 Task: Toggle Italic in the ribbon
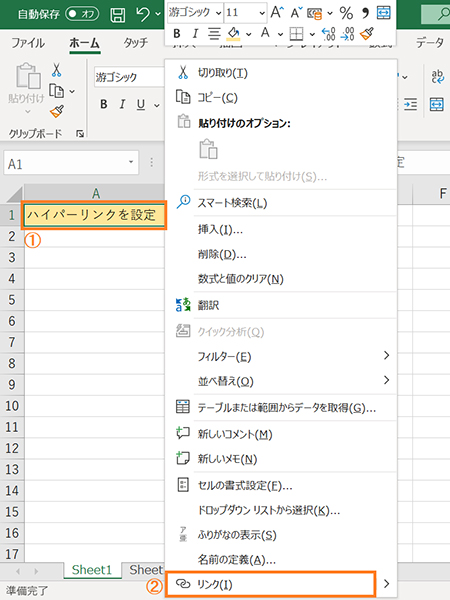122,104
